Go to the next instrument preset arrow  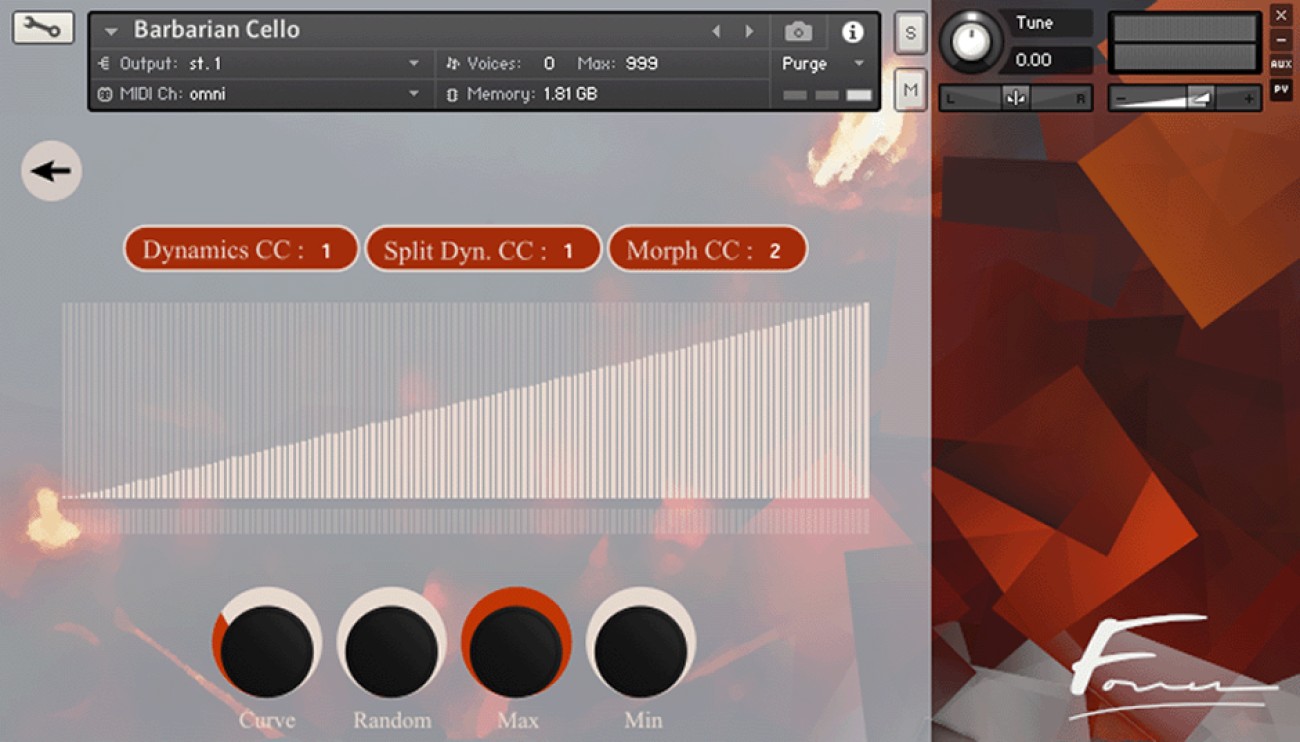[749, 32]
